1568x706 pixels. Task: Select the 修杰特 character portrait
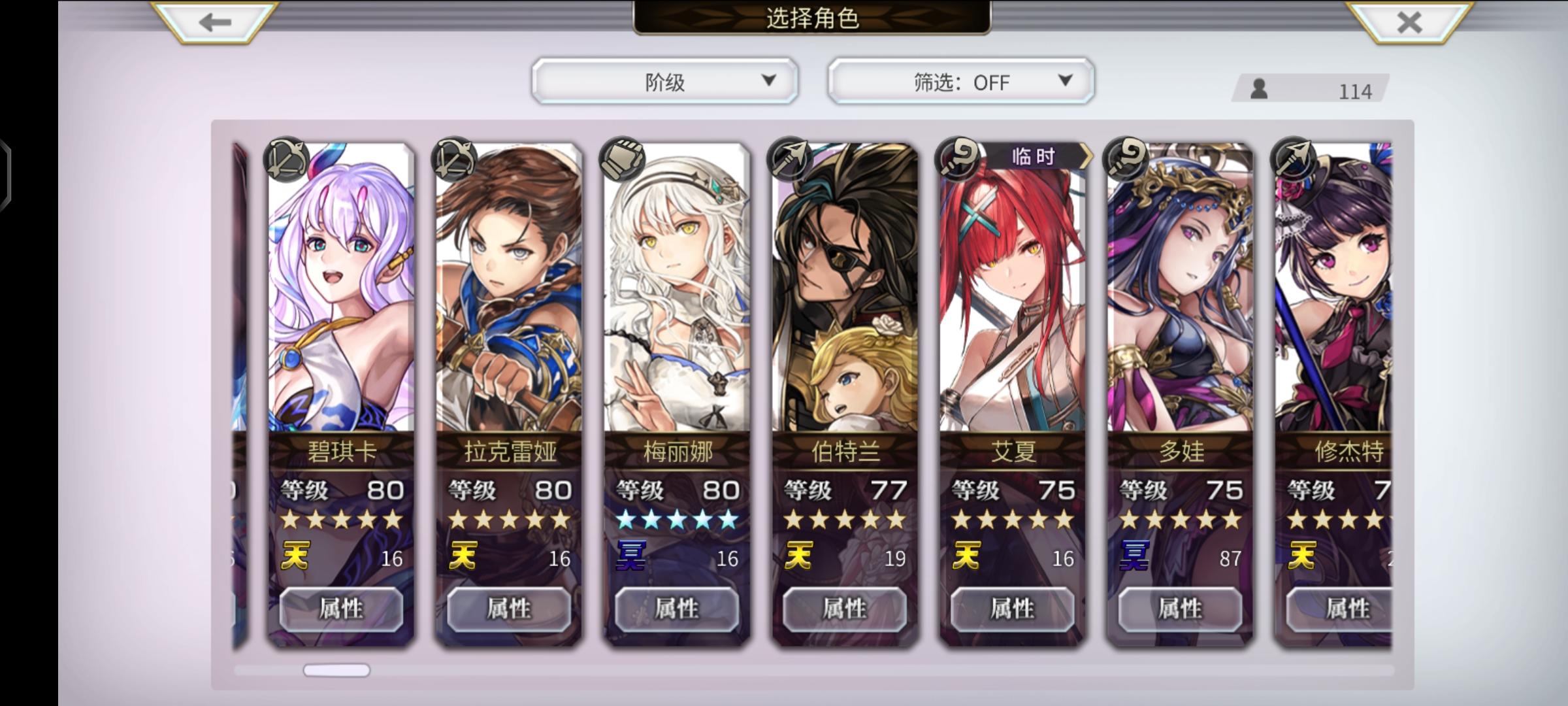(1333, 288)
